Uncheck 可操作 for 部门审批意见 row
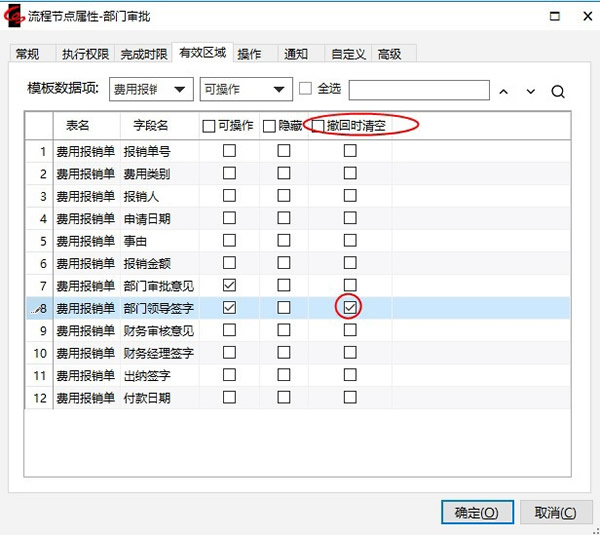This screenshot has height=535, width=600. pyautogui.click(x=229, y=286)
